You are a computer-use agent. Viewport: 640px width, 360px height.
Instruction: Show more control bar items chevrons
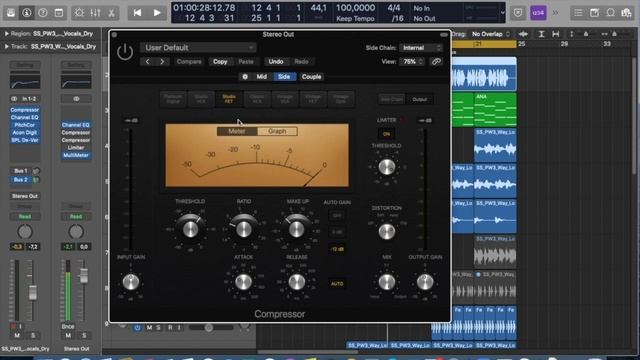(555, 13)
